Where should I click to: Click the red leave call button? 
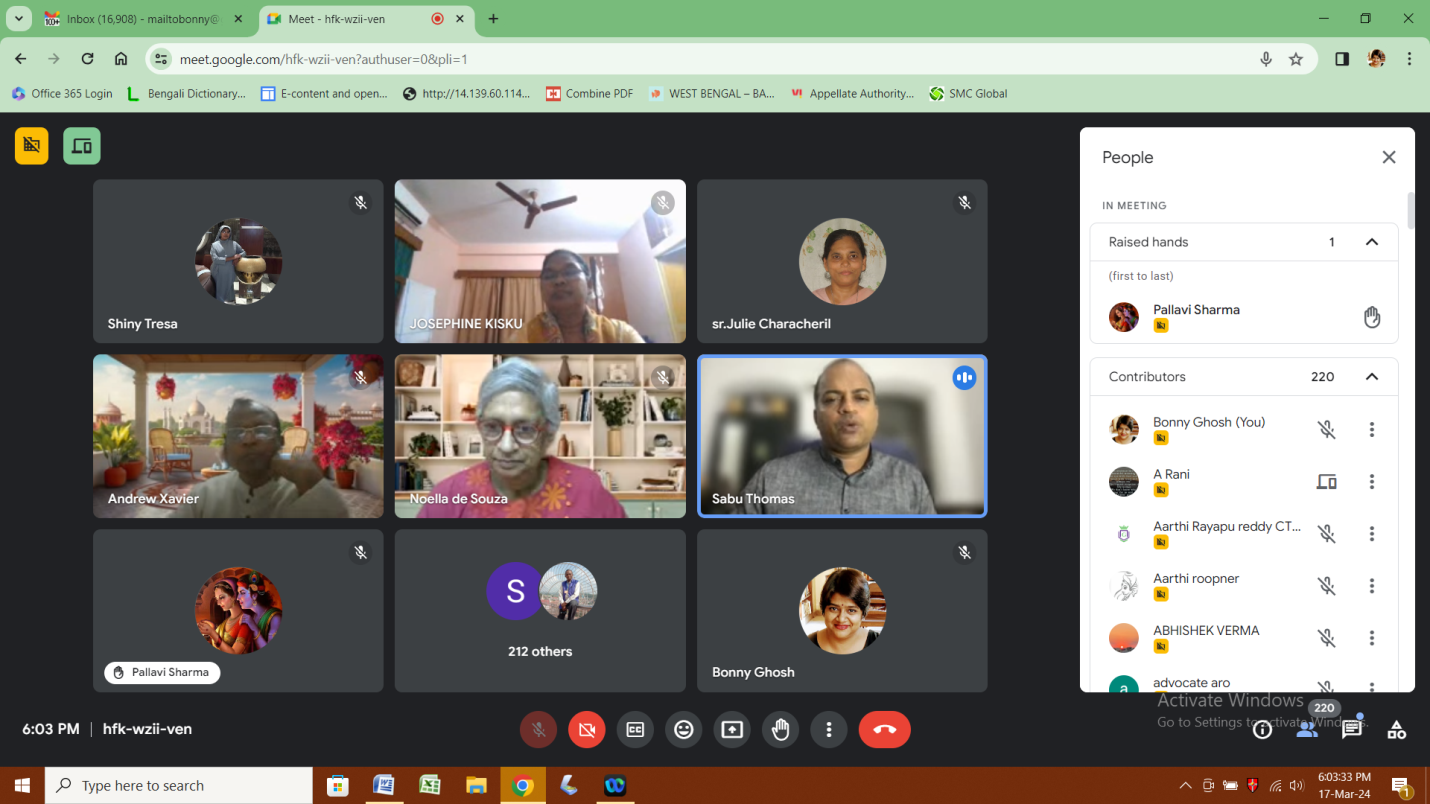(884, 730)
